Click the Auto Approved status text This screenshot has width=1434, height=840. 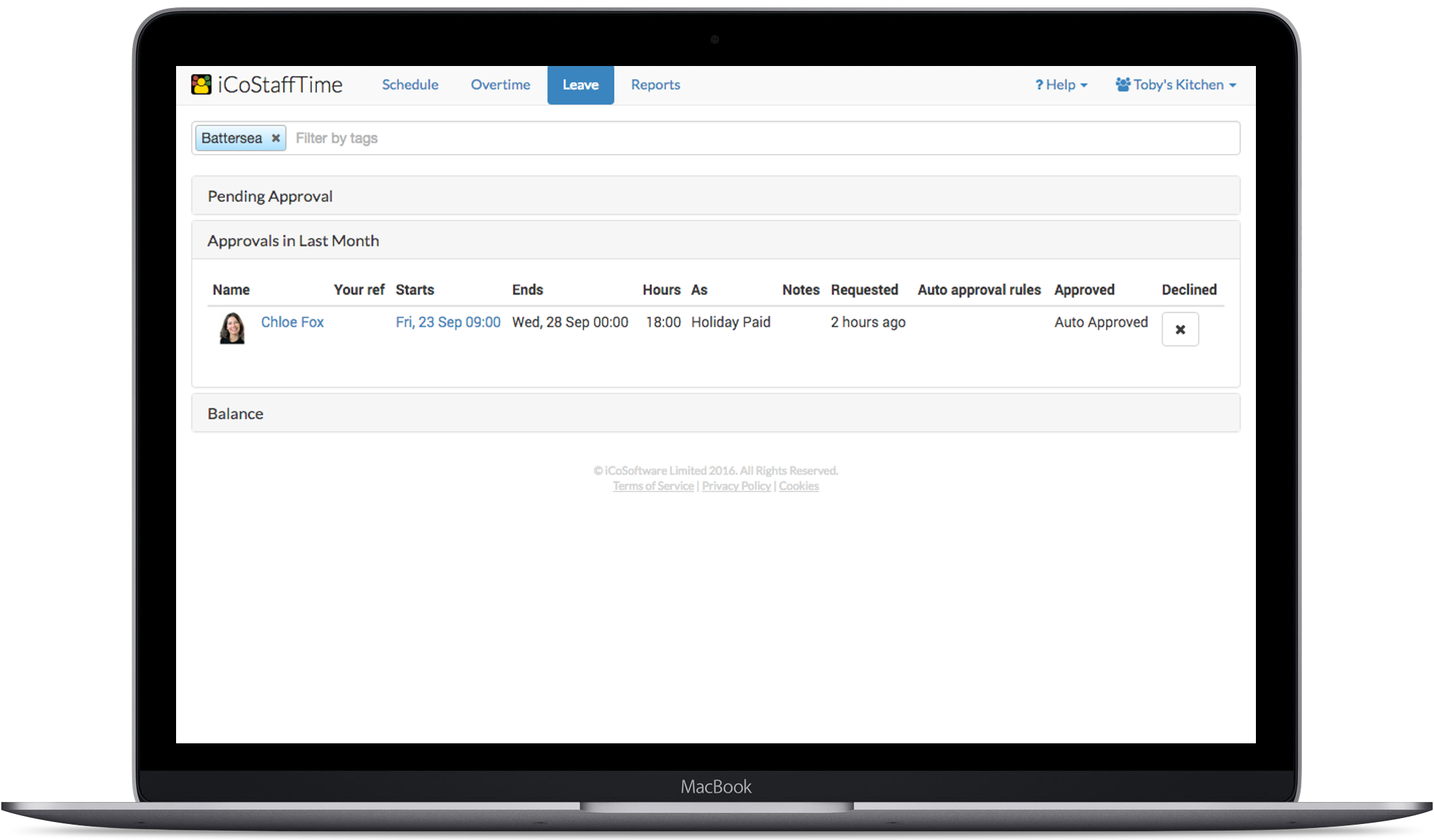1101,322
